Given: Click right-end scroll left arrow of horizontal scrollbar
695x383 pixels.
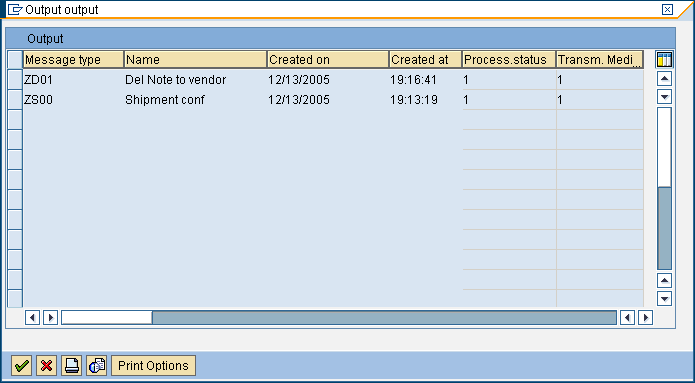Looking at the screenshot, I should [x=627, y=317].
